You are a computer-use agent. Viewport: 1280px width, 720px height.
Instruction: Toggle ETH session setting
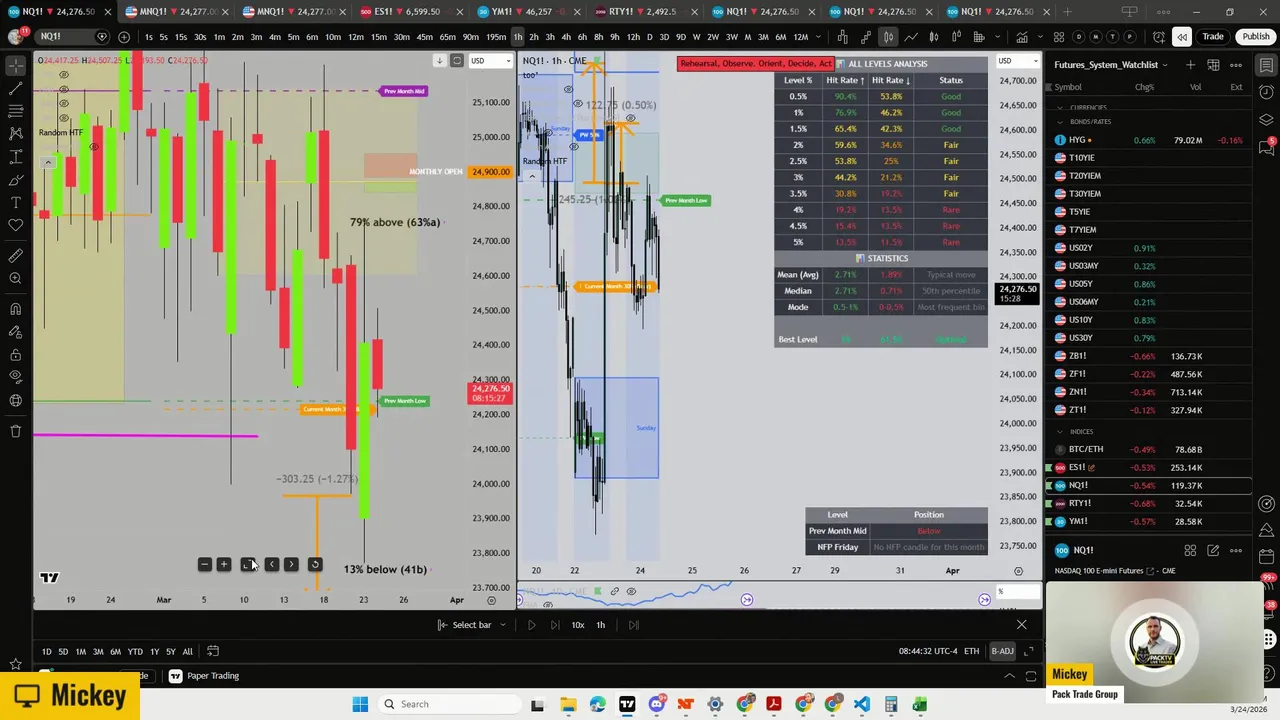pyautogui.click(x=971, y=652)
